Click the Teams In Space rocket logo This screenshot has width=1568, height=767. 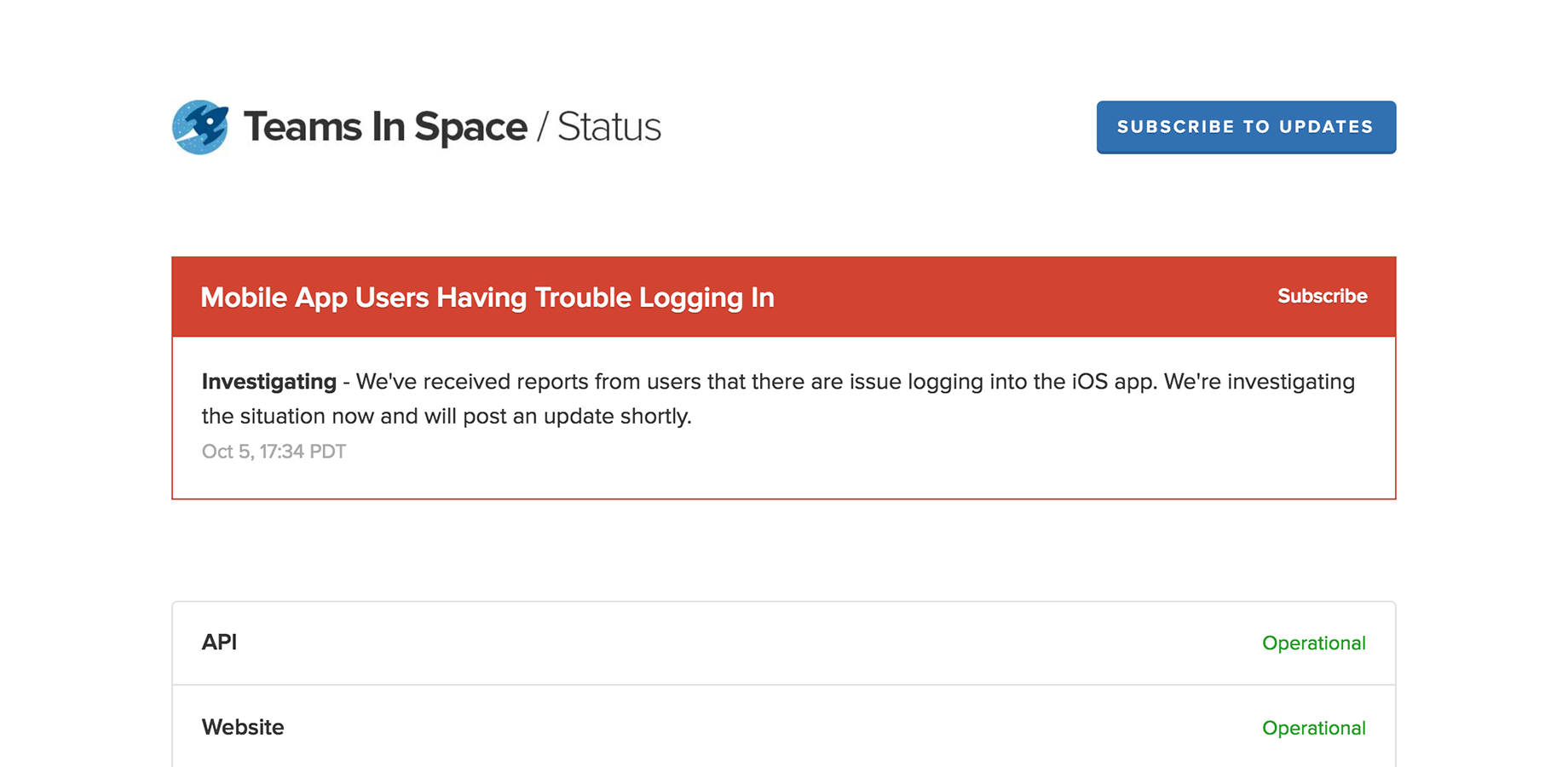200,127
